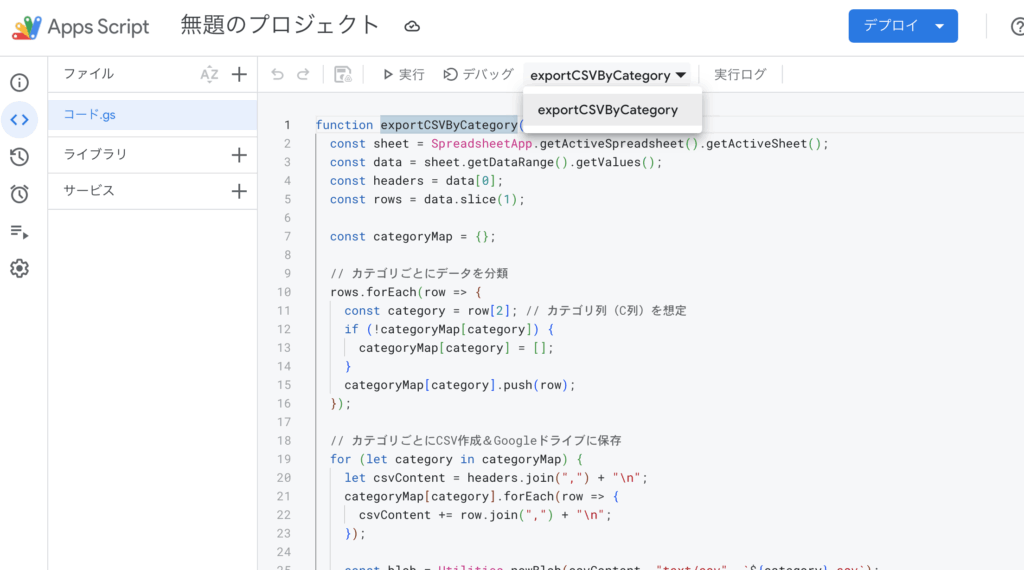
Task: Add a library using the plus icon
Action: [239, 155]
